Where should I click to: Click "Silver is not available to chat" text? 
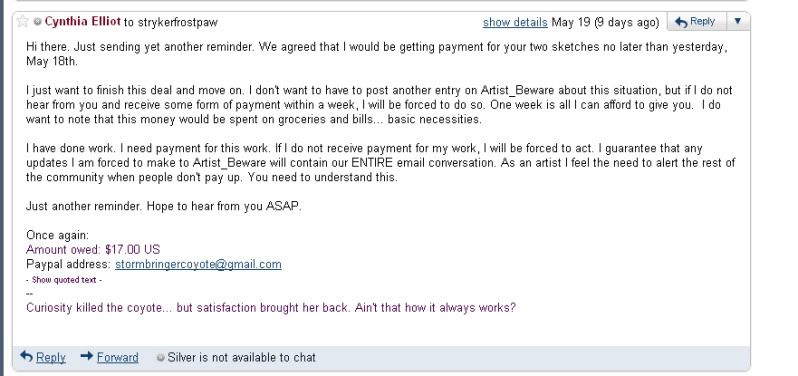pyautogui.click(x=242, y=358)
